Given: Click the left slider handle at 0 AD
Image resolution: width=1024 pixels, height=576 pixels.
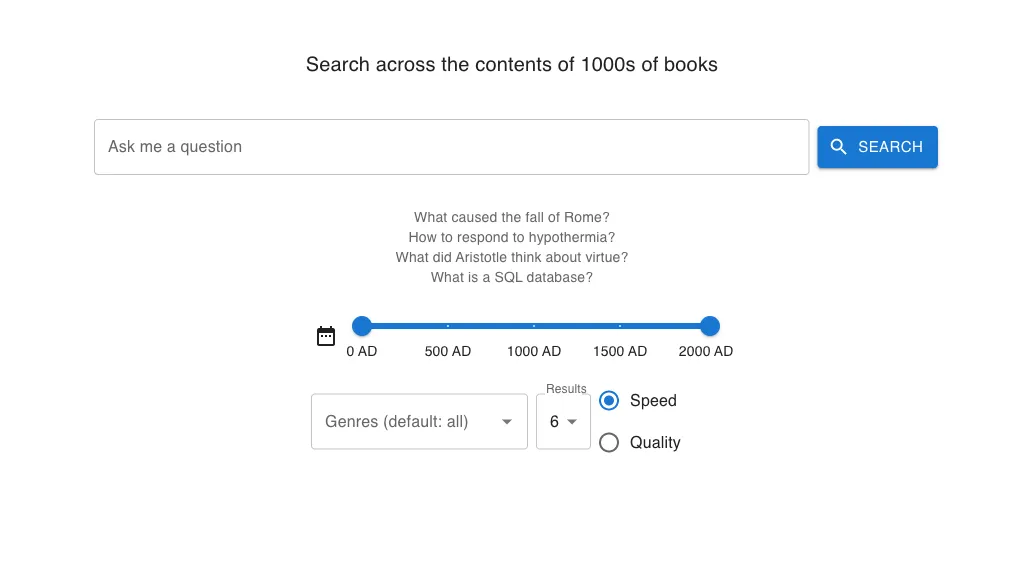Looking at the screenshot, I should pos(362,326).
